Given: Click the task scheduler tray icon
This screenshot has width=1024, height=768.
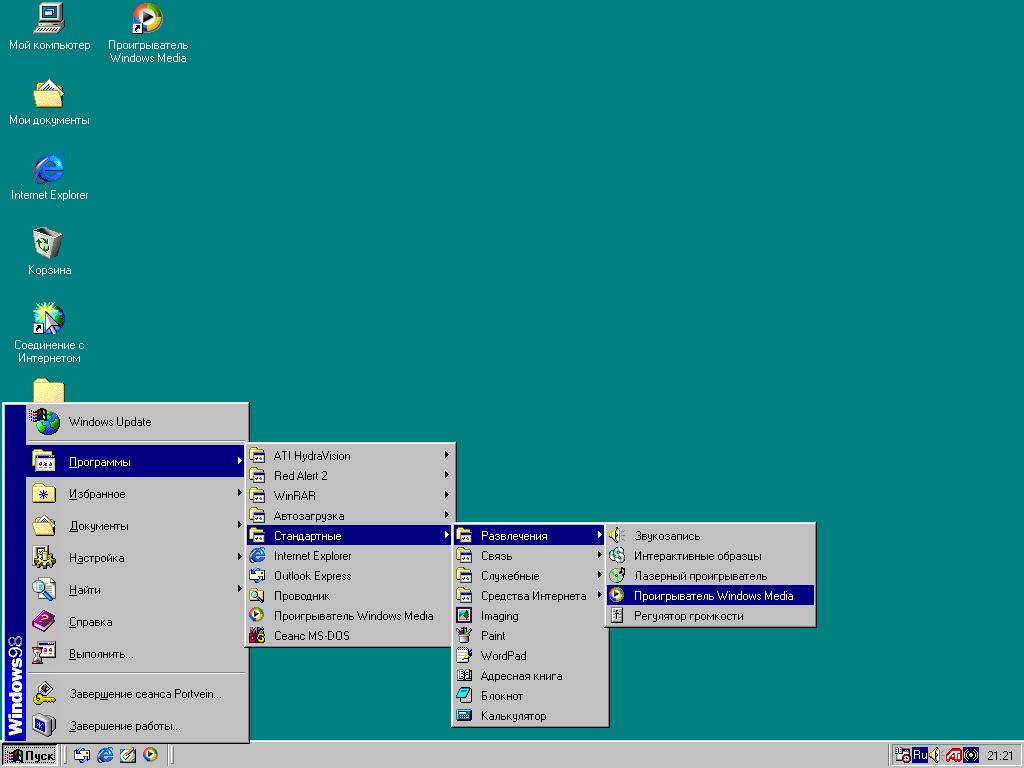Looking at the screenshot, I should coord(903,756).
